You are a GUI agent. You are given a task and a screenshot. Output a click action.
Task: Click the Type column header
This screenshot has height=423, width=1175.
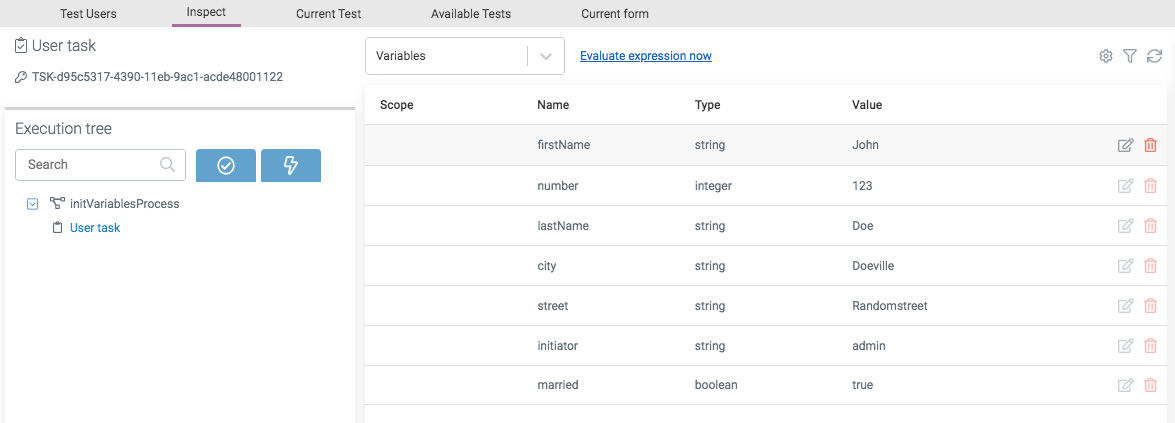click(707, 105)
